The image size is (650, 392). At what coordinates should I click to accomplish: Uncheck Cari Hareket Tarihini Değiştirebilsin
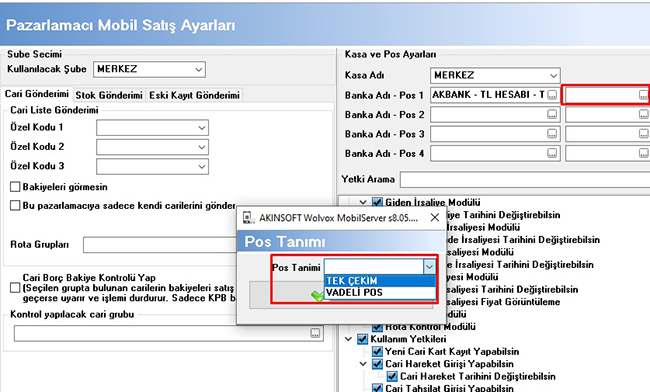[x=392, y=376]
